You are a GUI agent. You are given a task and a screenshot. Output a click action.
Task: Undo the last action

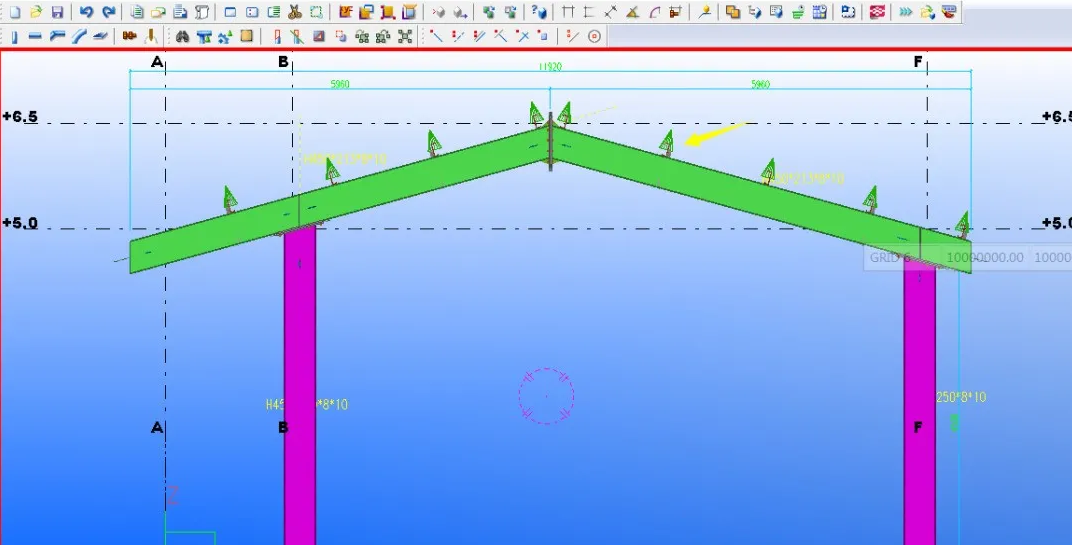coord(86,12)
